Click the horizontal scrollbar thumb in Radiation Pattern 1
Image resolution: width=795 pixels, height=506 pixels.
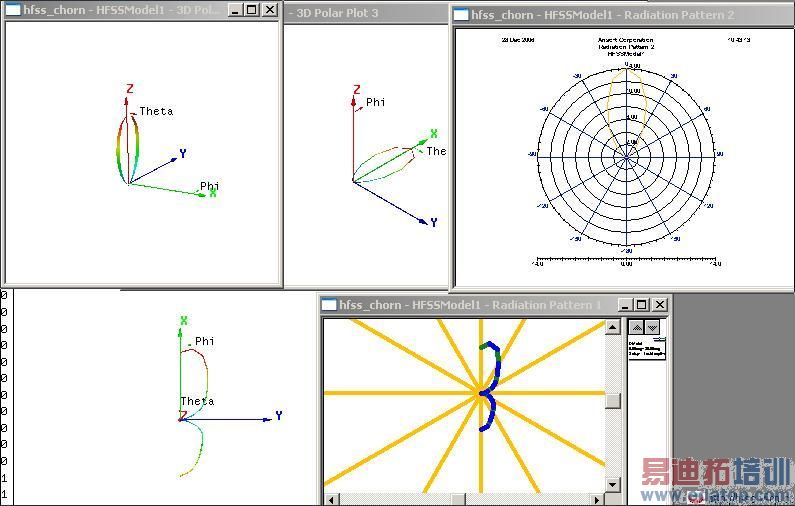(x=458, y=500)
